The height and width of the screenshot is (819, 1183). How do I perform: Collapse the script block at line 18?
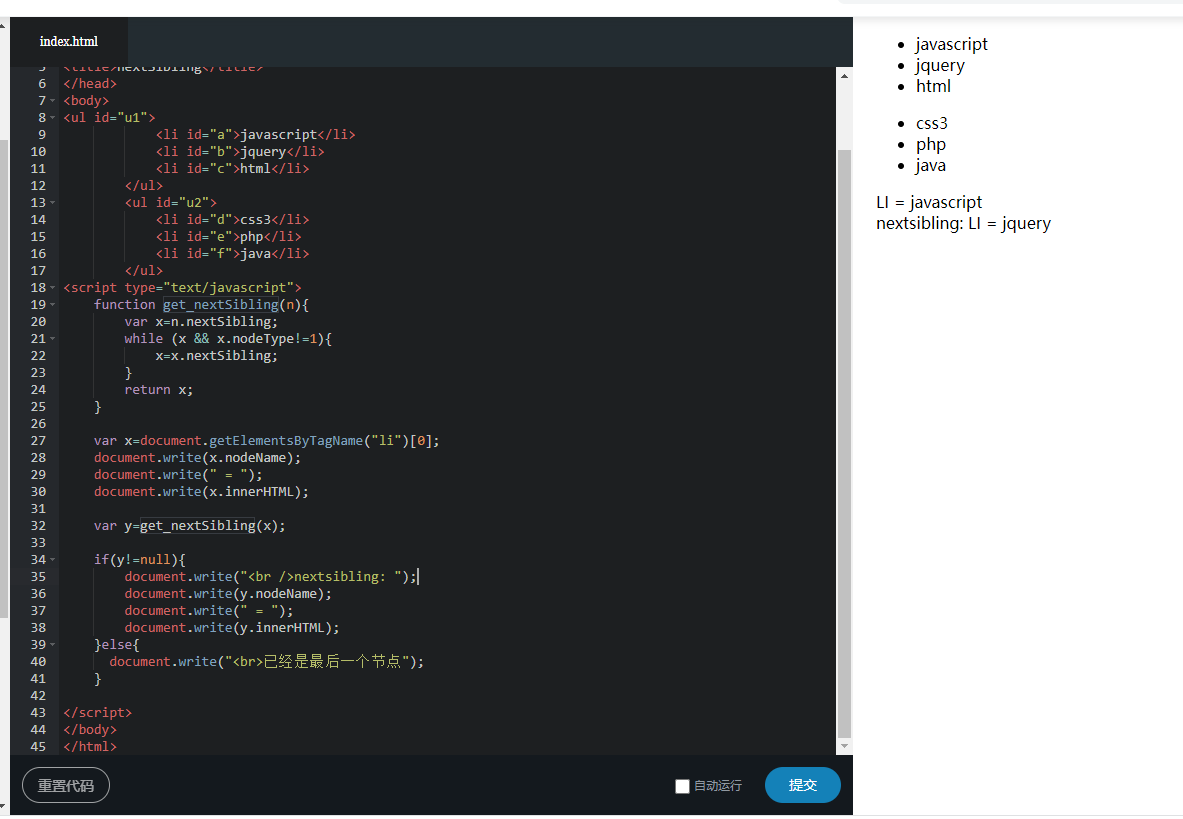(52, 287)
